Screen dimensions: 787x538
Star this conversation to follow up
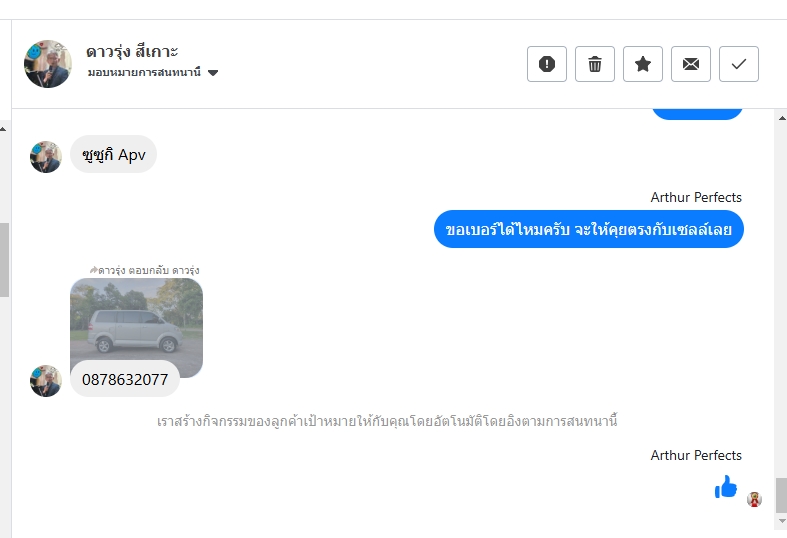643,64
